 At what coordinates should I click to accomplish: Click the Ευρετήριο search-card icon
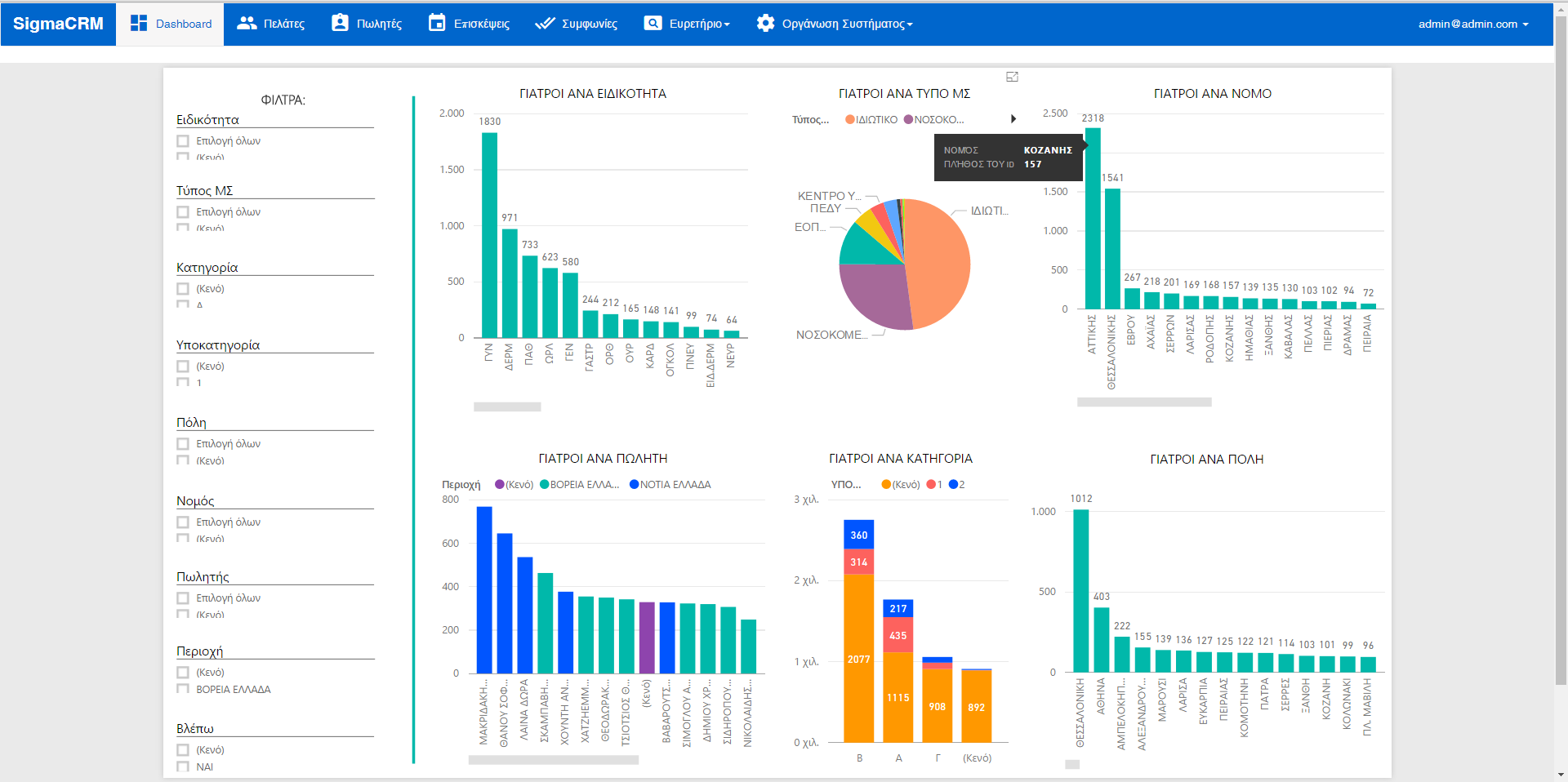(653, 23)
